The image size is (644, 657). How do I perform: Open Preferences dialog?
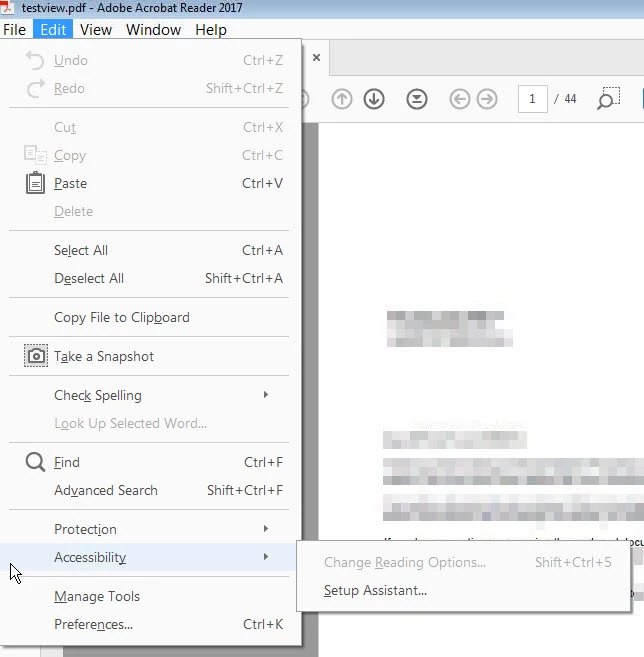click(150, 624)
